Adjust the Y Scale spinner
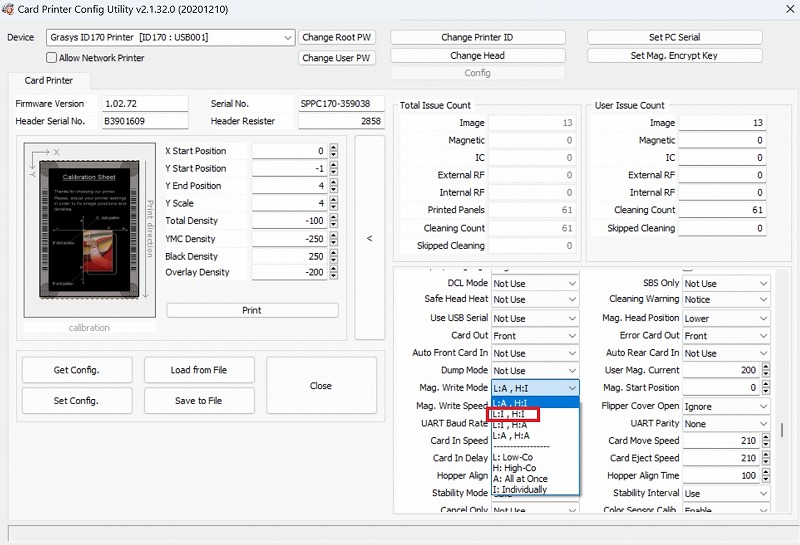Screen dimensions: 800x545 334,203
